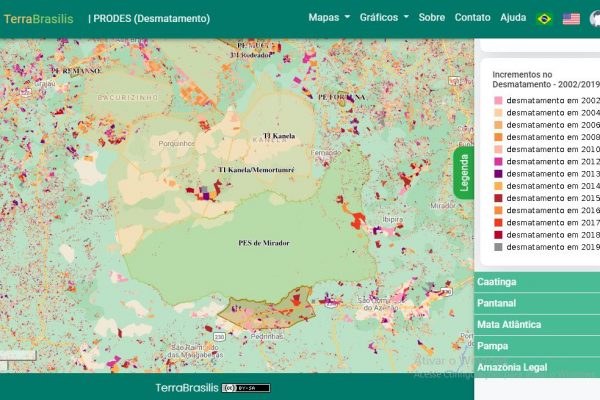Open the Gráficos dropdown menu
This screenshot has height=400, width=600.
click(384, 18)
